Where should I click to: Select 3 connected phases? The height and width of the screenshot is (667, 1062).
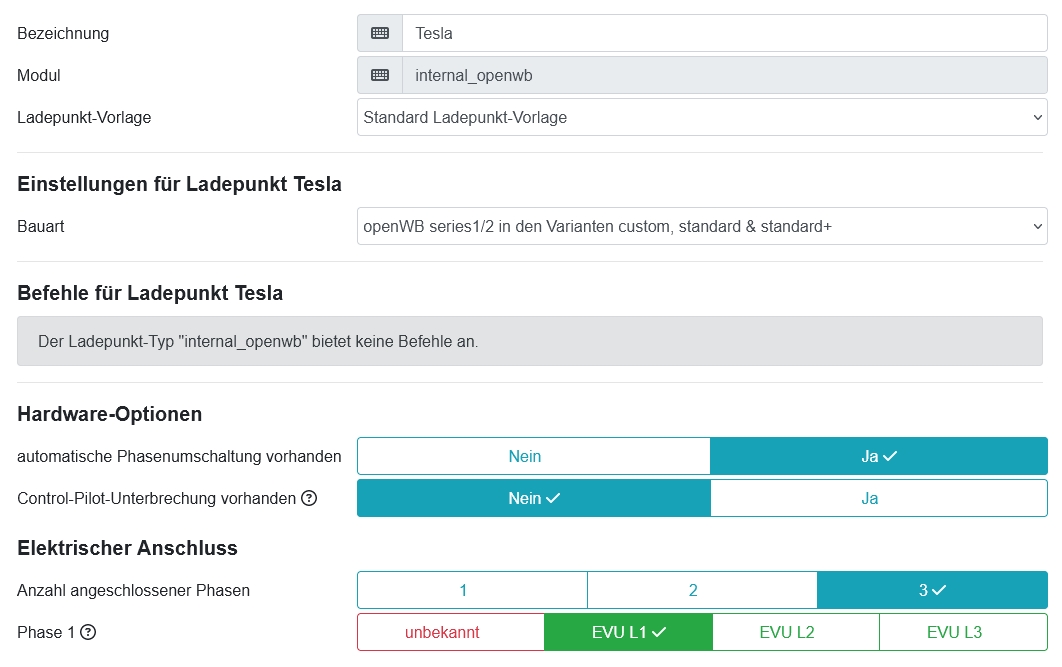coord(932,590)
